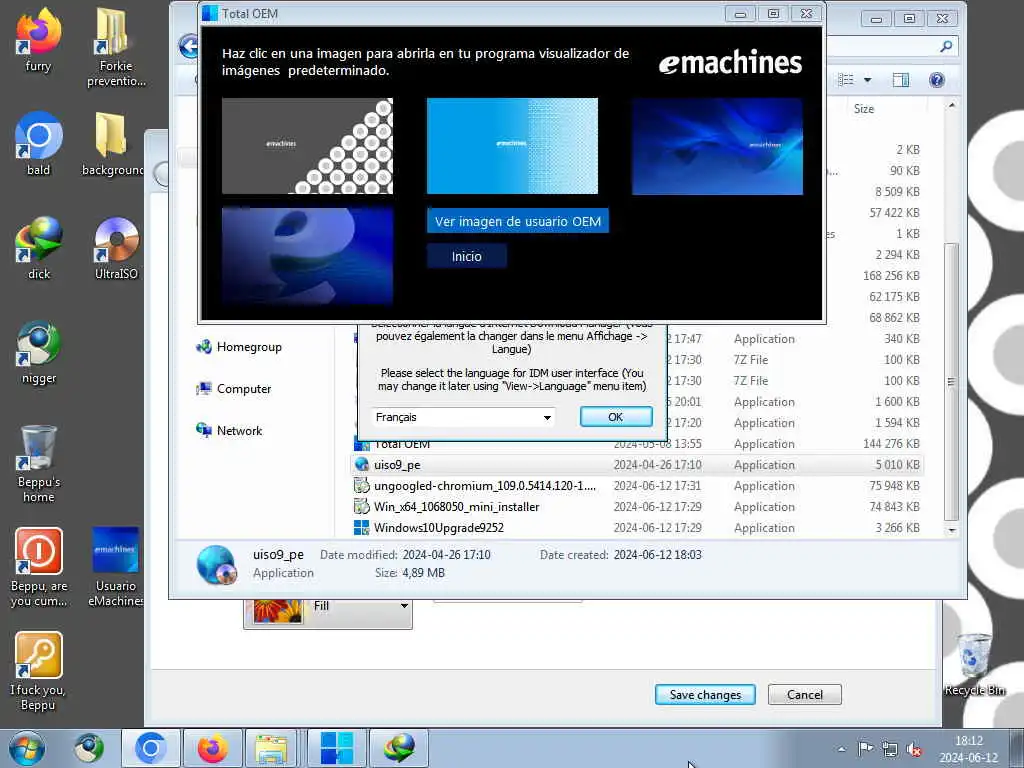
Task: Click the Explorer back arrow button
Action: click(x=189, y=46)
